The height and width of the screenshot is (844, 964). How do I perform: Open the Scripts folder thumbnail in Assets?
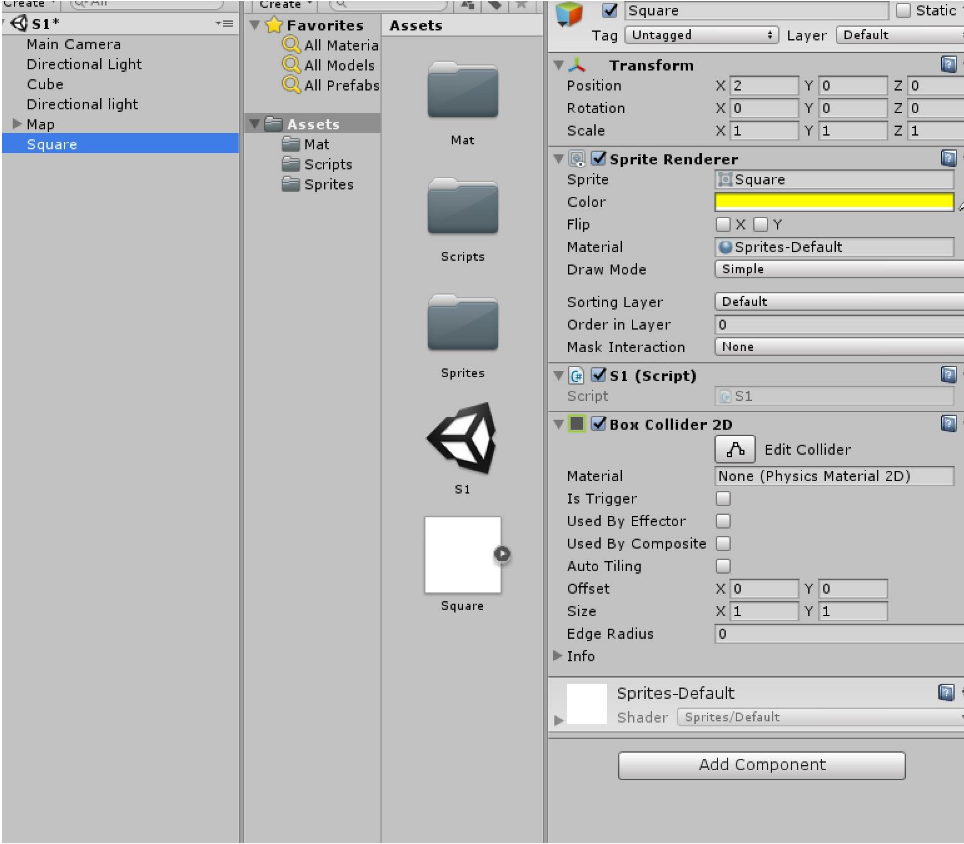click(463, 207)
